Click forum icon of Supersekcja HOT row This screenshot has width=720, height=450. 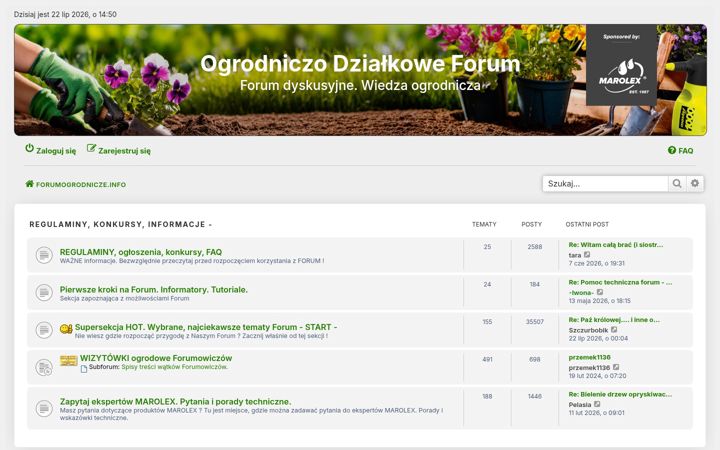[44, 330]
